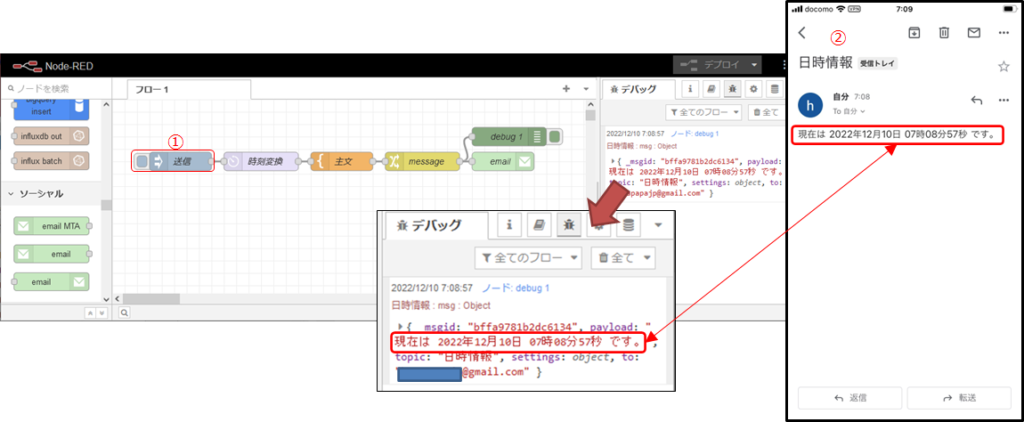Click the inject button on 送信 node
Viewport: 1024px width, 422px height.
(x=141, y=161)
